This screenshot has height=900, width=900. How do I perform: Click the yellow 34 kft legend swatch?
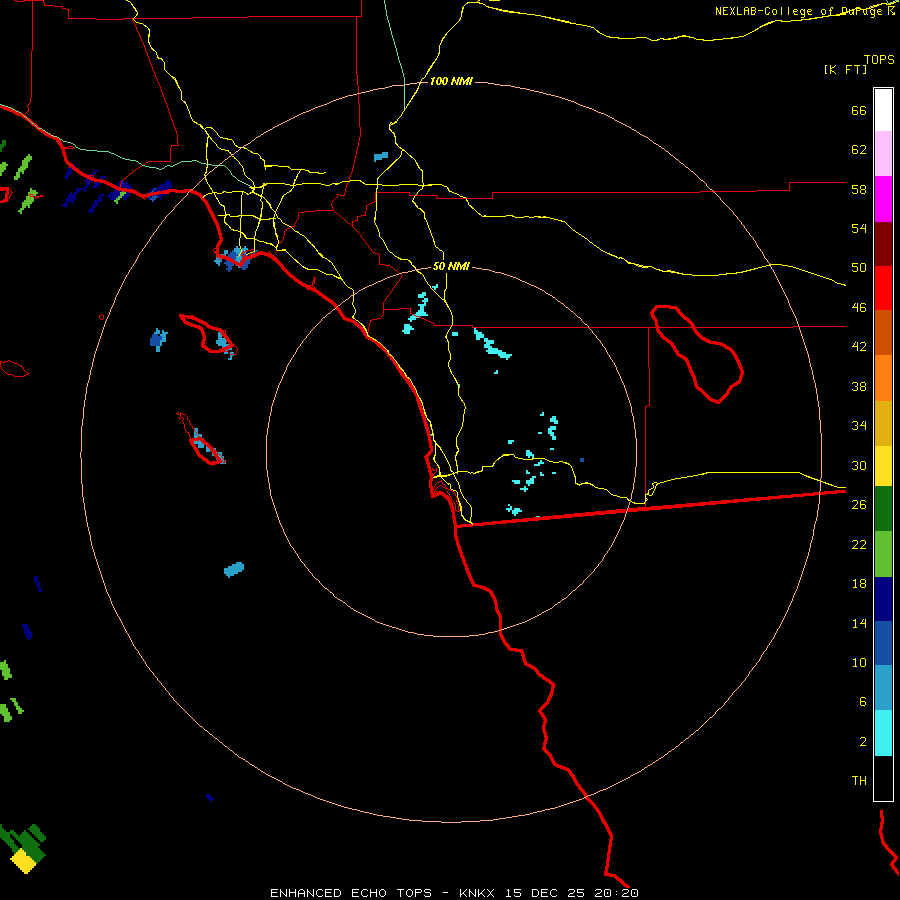click(883, 465)
